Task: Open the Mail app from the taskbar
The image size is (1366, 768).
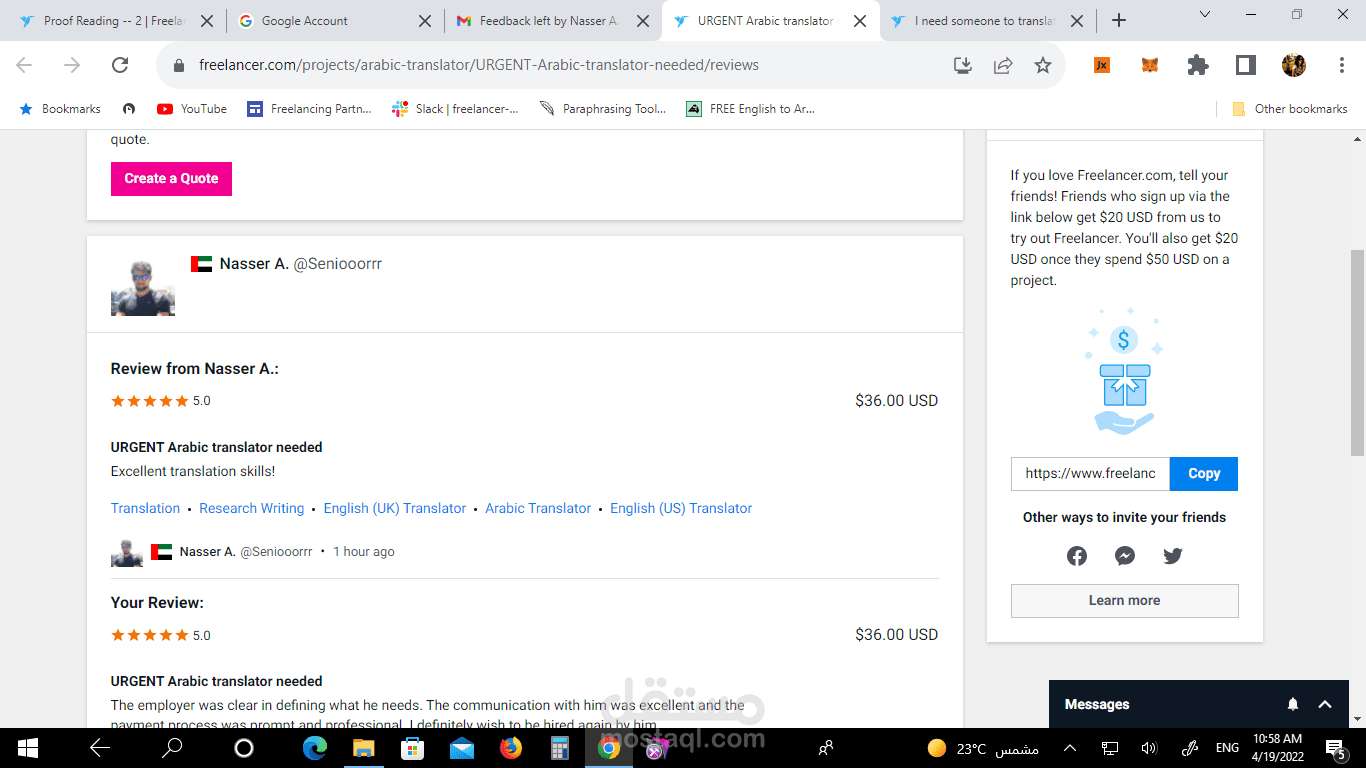Action: [x=462, y=747]
